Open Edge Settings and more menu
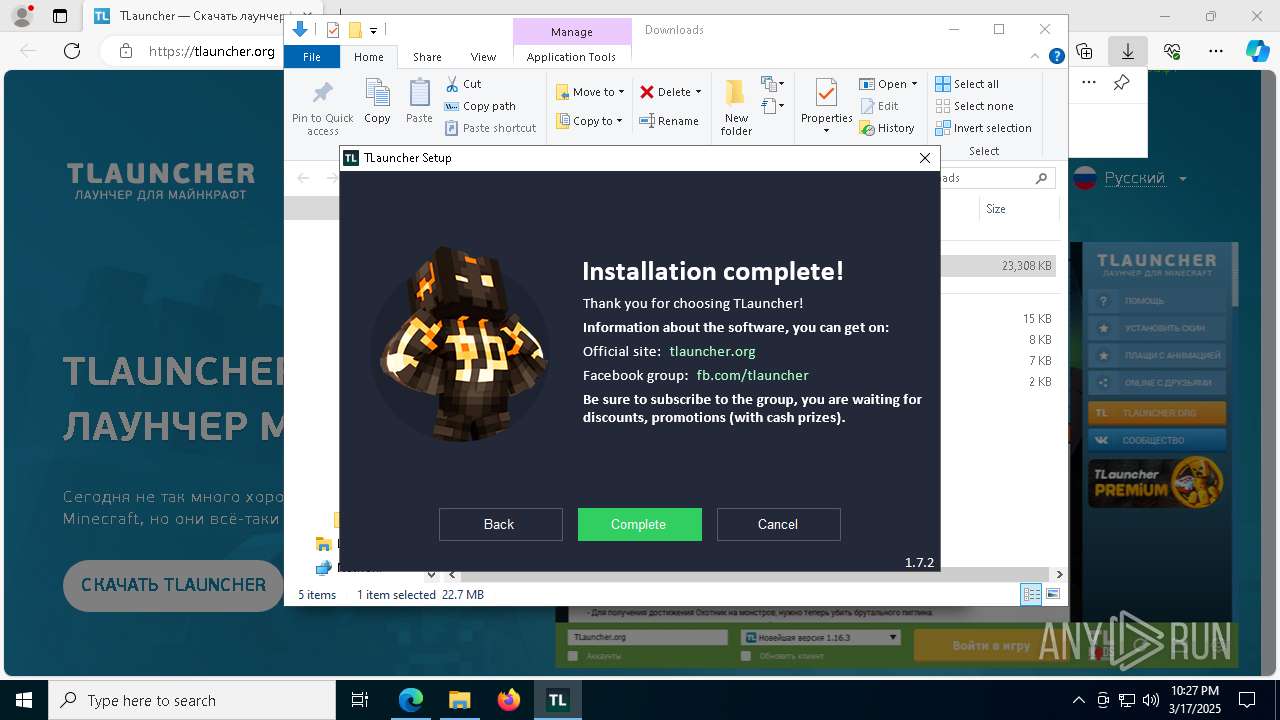This screenshot has height=720, width=1280. coord(1216,50)
